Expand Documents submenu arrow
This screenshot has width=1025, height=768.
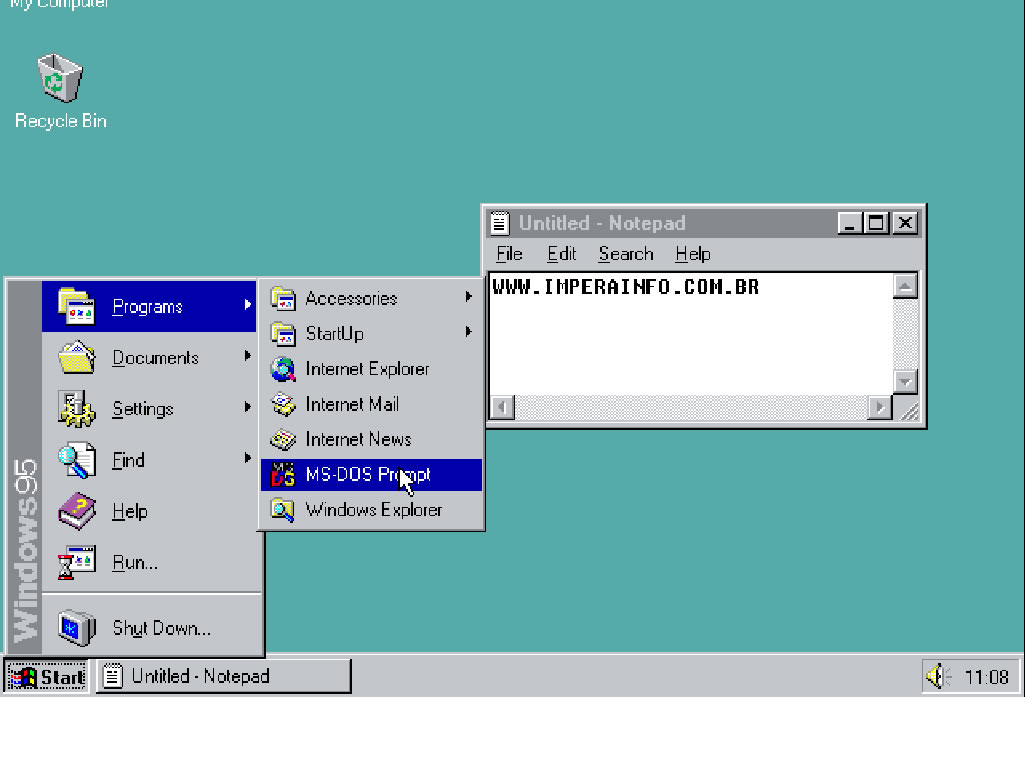[x=248, y=356]
